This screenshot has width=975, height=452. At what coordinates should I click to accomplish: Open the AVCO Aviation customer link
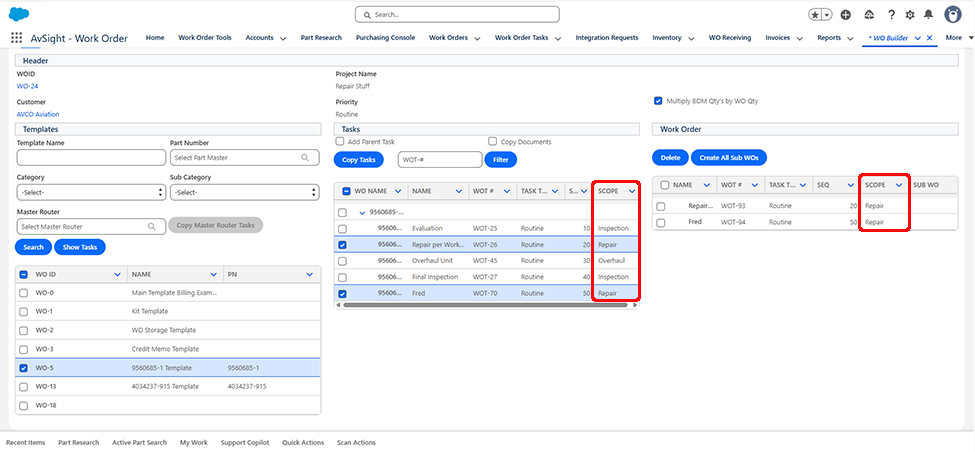click(38, 114)
